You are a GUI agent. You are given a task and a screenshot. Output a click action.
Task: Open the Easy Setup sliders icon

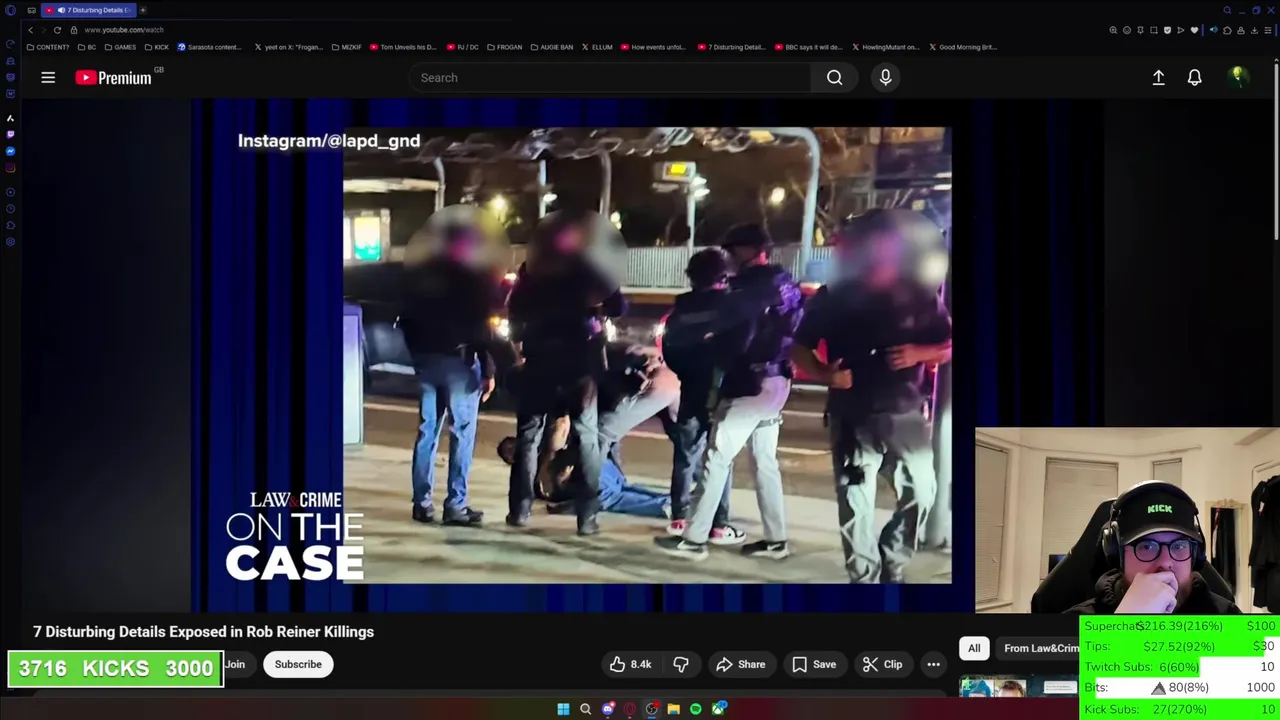coord(1268,30)
